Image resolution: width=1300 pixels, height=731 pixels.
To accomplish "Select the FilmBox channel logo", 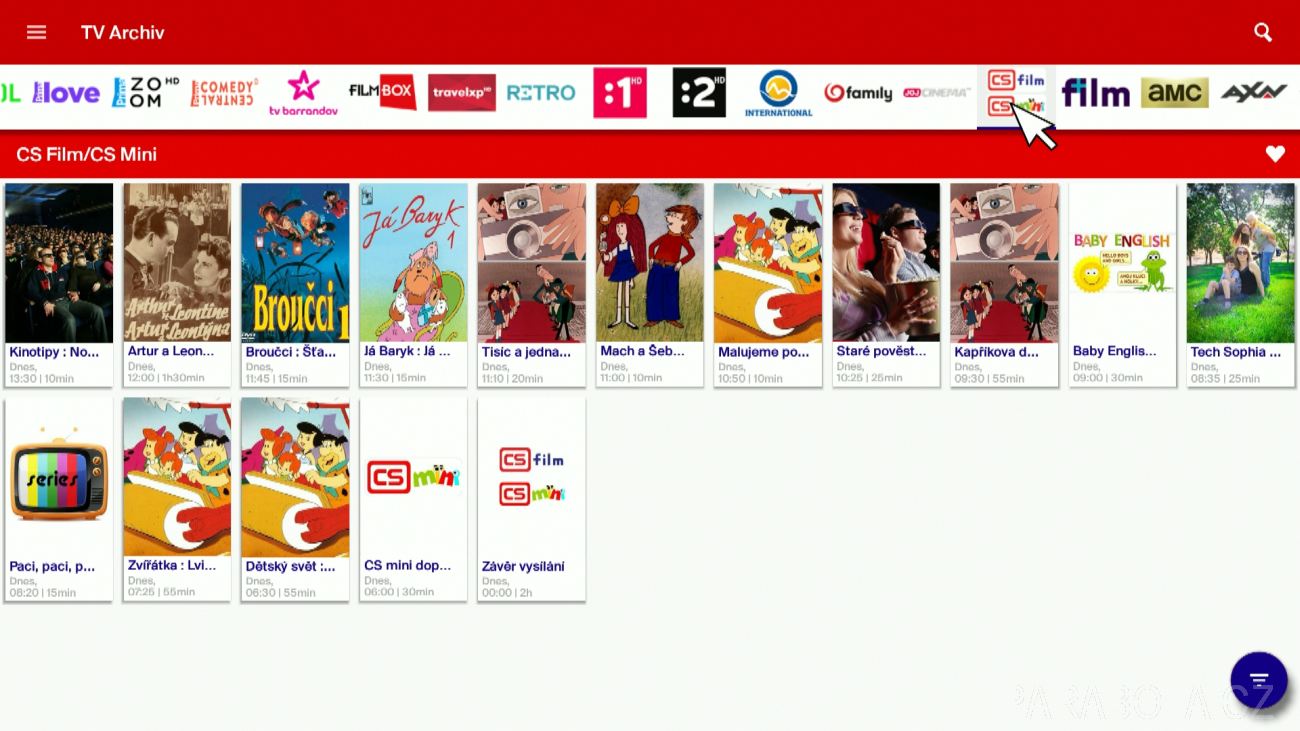I will 382,93.
